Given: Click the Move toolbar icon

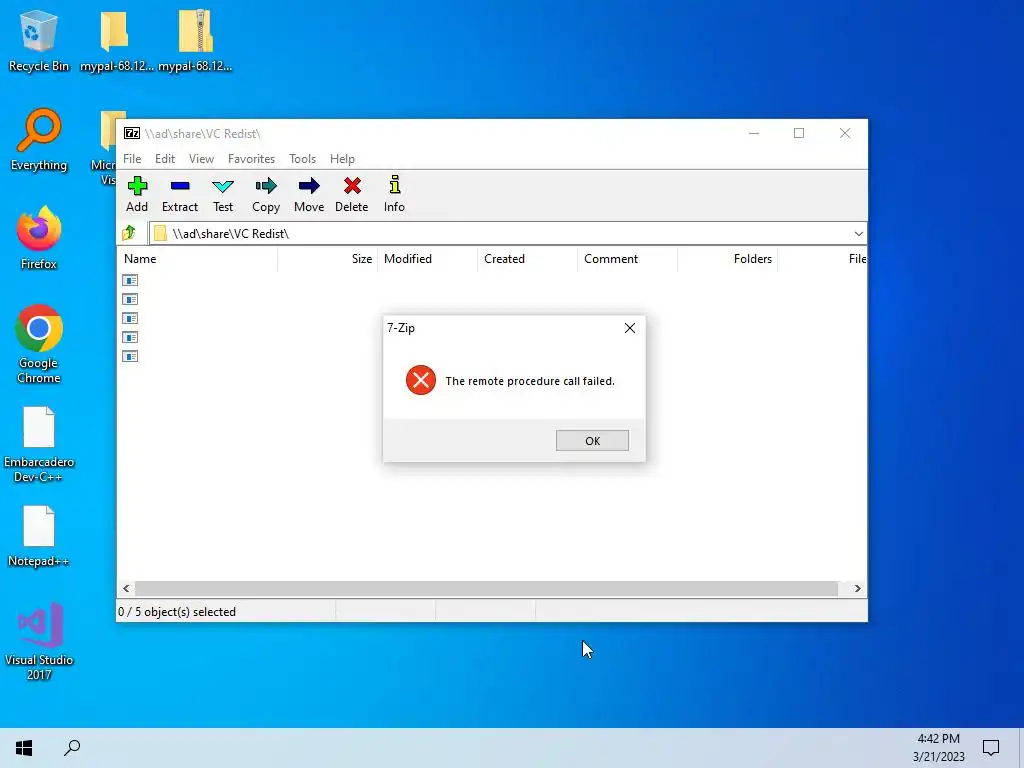Looking at the screenshot, I should [309, 186].
